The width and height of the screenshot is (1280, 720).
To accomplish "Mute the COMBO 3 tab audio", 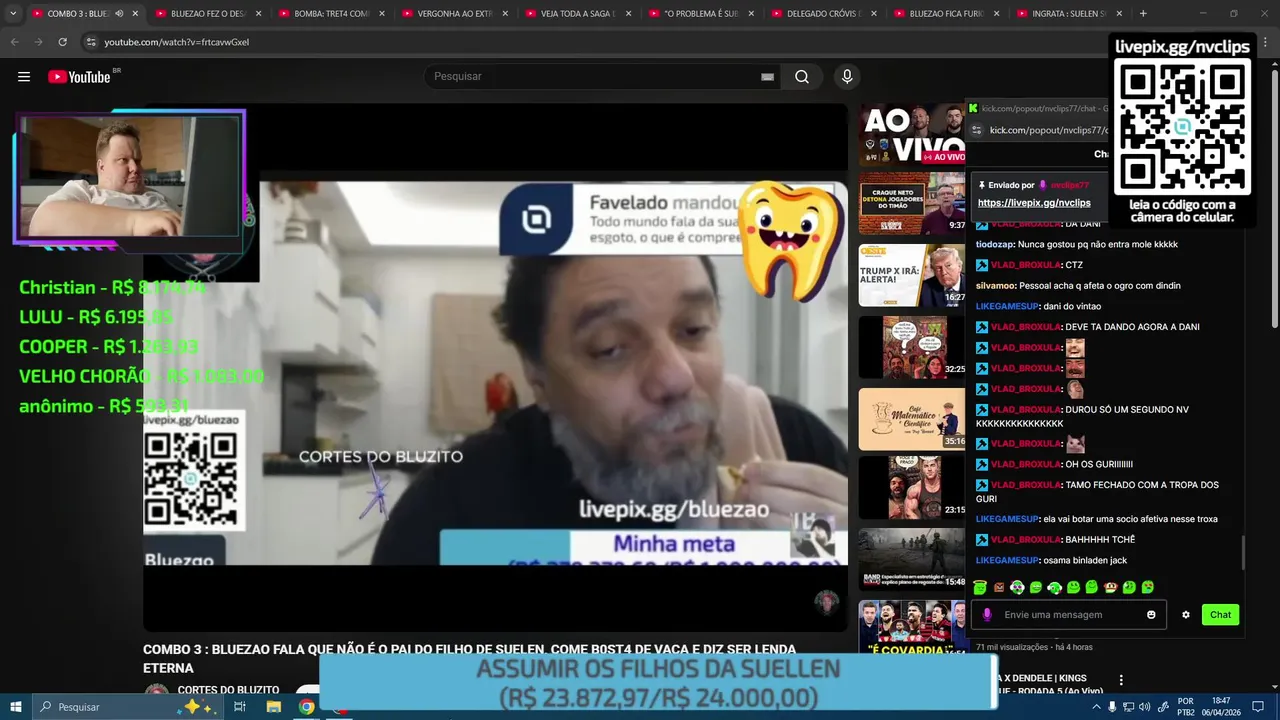I will [x=119, y=14].
